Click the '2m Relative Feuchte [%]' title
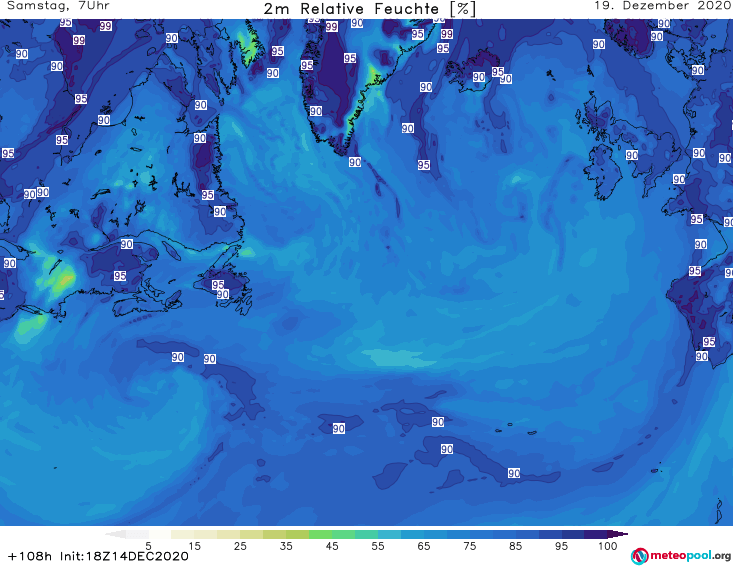The width and height of the screenshot is (733, 566). (x=370, y=9)
